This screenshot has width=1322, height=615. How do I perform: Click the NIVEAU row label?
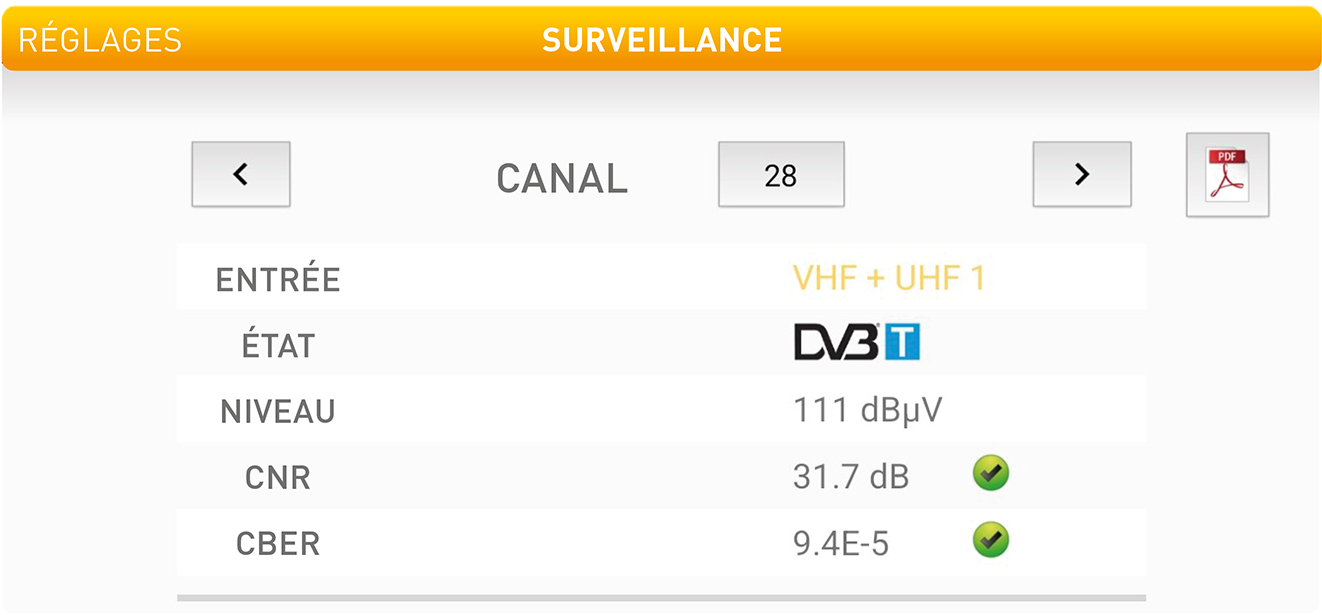pyautogui.click(x=278, y=412)
